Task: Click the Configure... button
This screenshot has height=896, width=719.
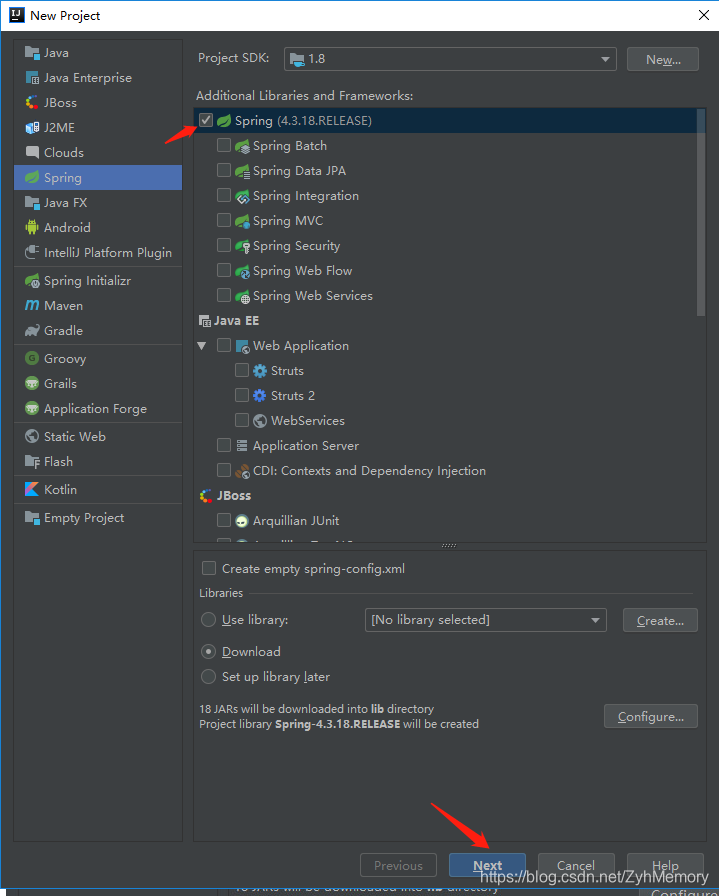Action: [x=650, y=717]
